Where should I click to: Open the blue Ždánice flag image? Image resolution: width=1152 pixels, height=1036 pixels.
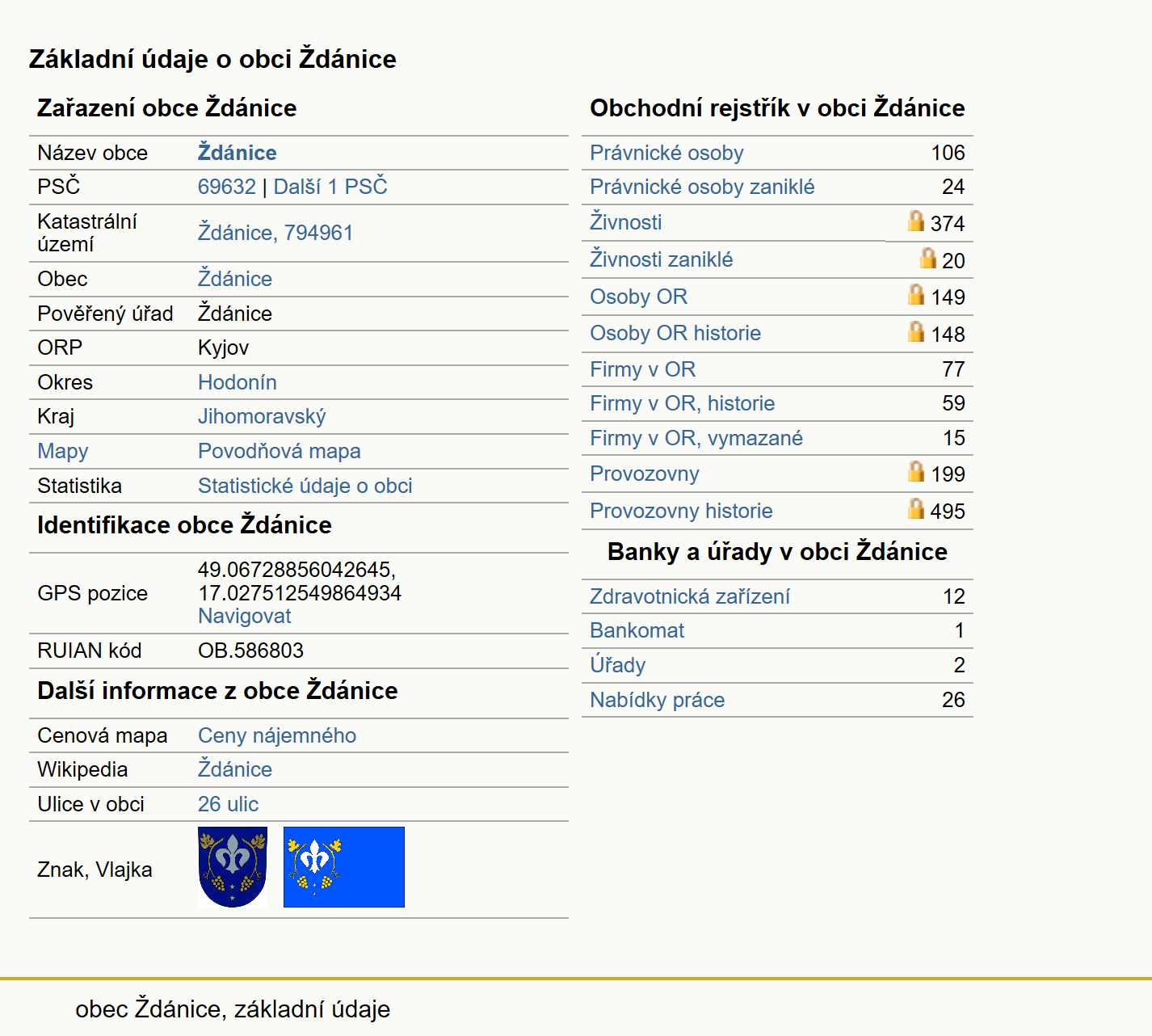click(344, 867)
